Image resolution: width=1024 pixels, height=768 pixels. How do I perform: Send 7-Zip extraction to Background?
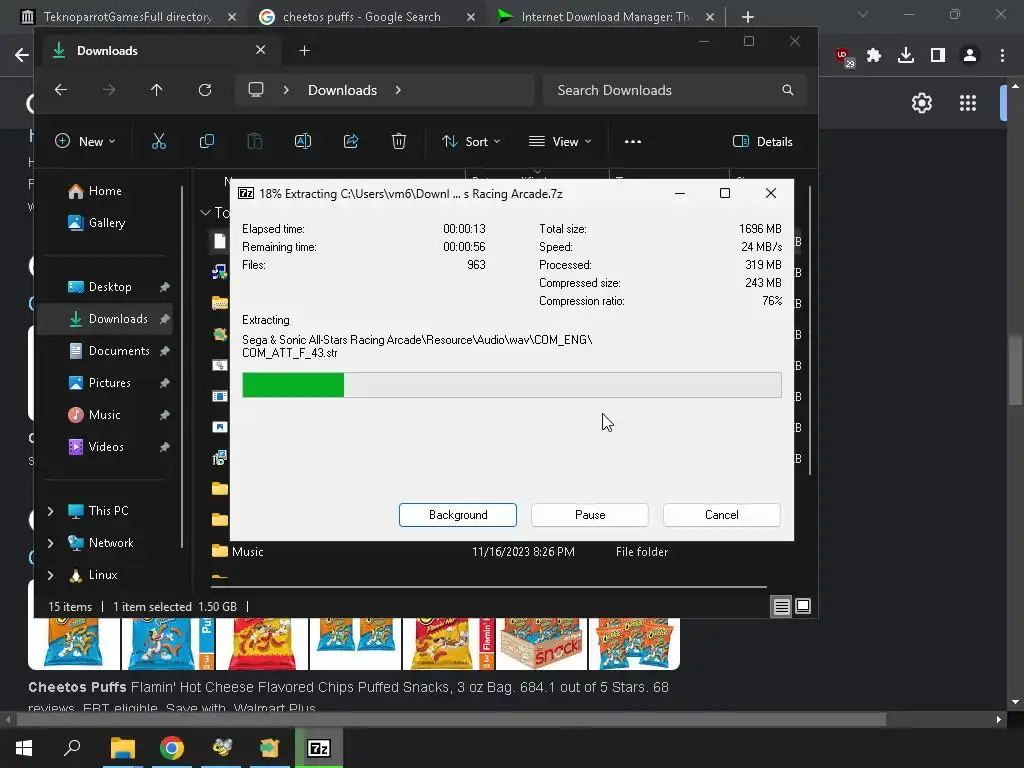[x=458, y=515]
